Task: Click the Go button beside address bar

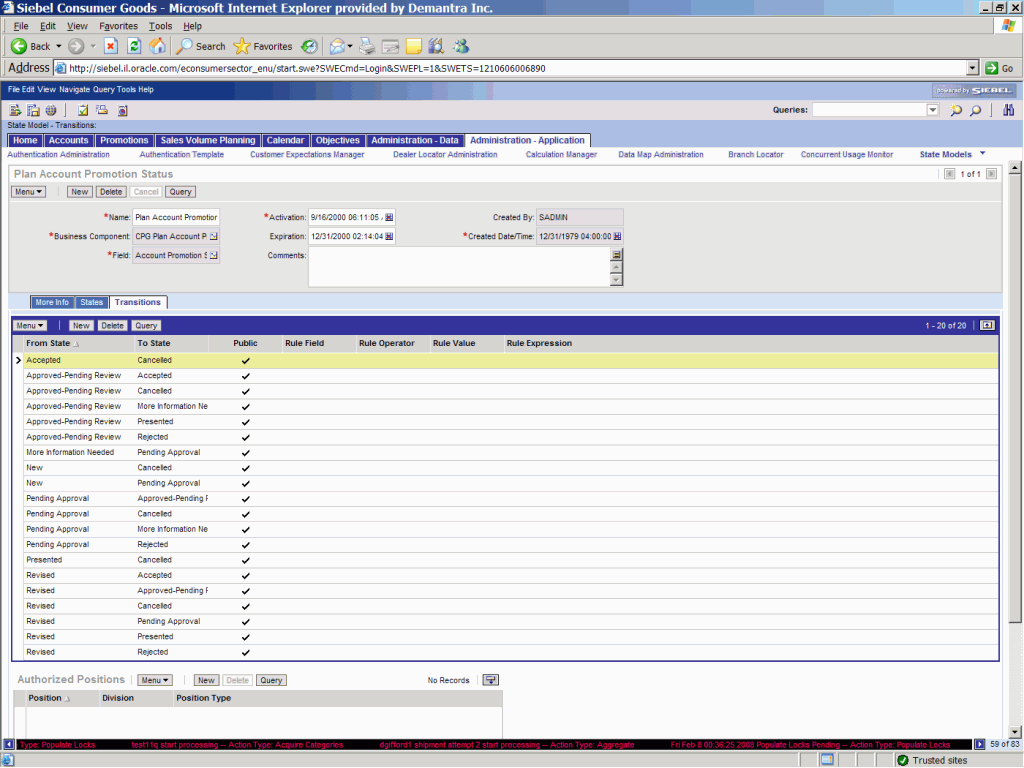Action: (1000, 68)
